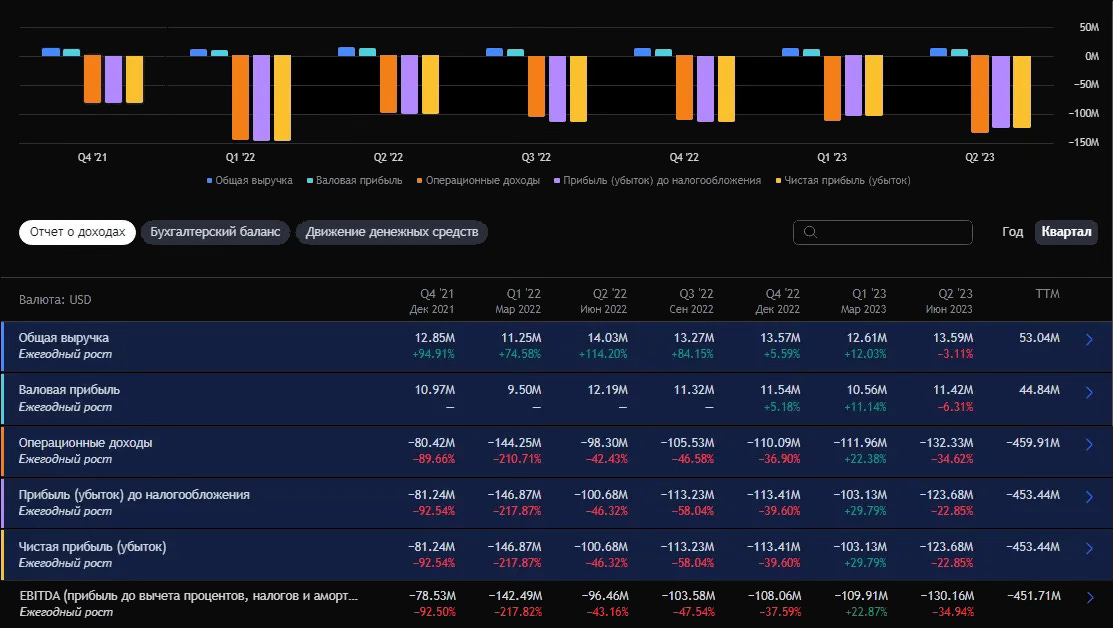Click the search magnifier icon
The width and height of the screenshot is (1113, 628).
click(x=810, y=232)
